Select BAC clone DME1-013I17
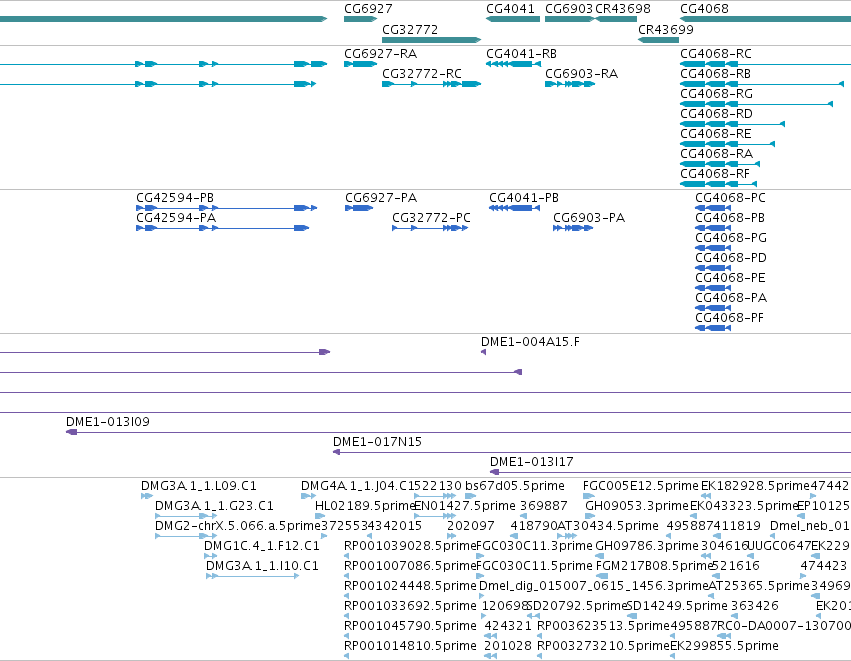851x661 pixels. 531,462
